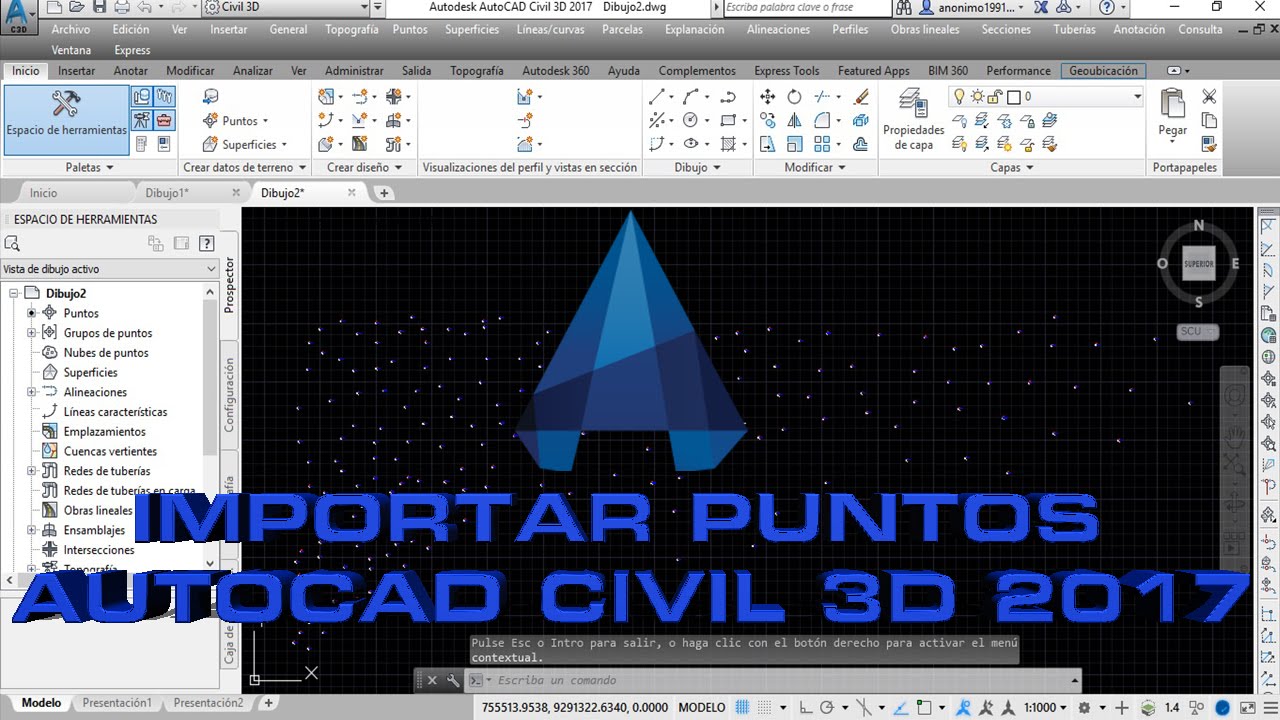Click the Copy icon in Portapapeles
This screenshot has width=1280, height=720.
pyautogui.click(x=1209, y=120)
